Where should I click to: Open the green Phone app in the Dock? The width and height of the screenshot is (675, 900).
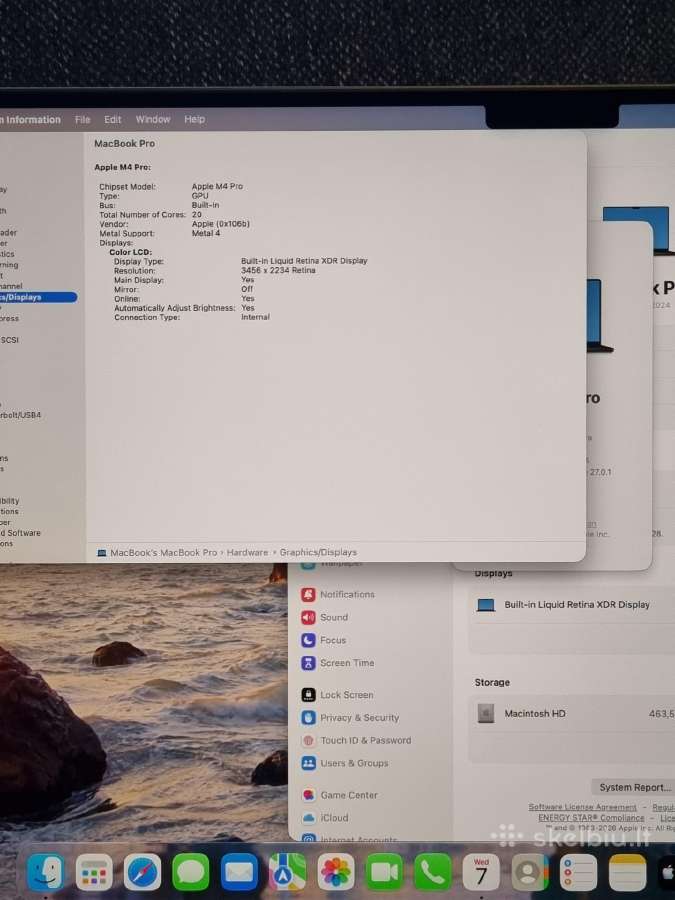(x=433, y=872)
